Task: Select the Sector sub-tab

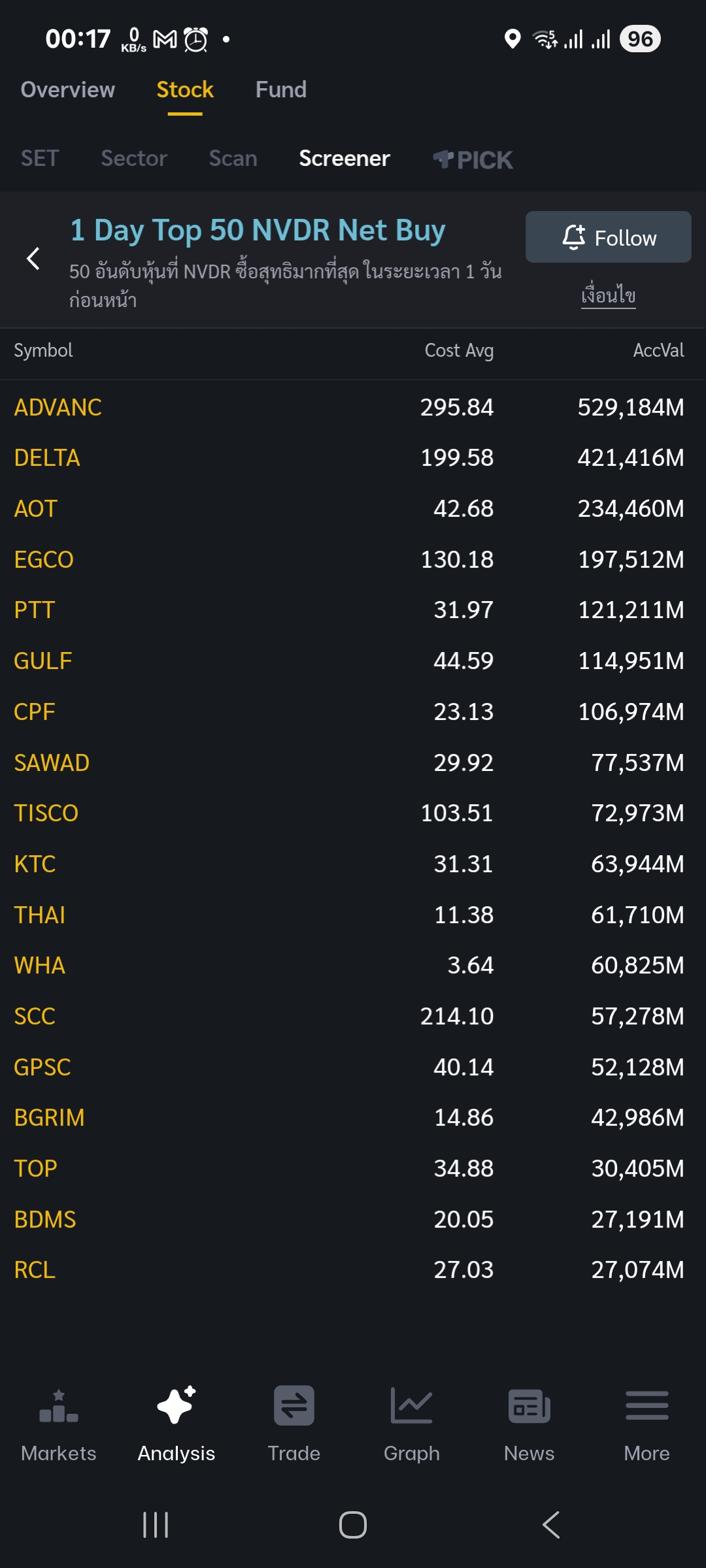Action: [134, 159]
